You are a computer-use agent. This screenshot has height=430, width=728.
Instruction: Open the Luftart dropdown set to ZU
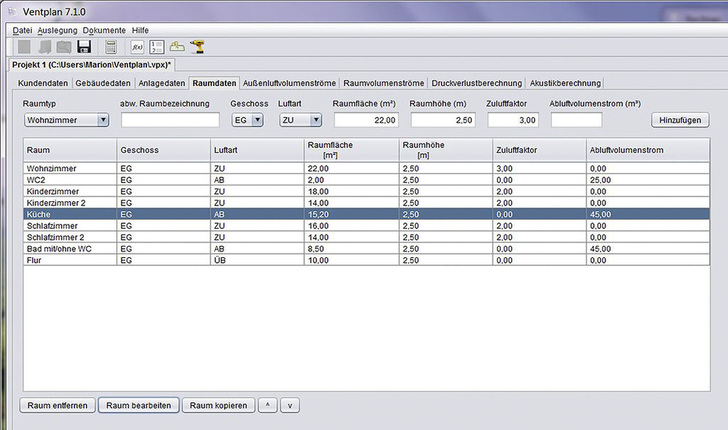pyautogui.click(x=301, y=120)
